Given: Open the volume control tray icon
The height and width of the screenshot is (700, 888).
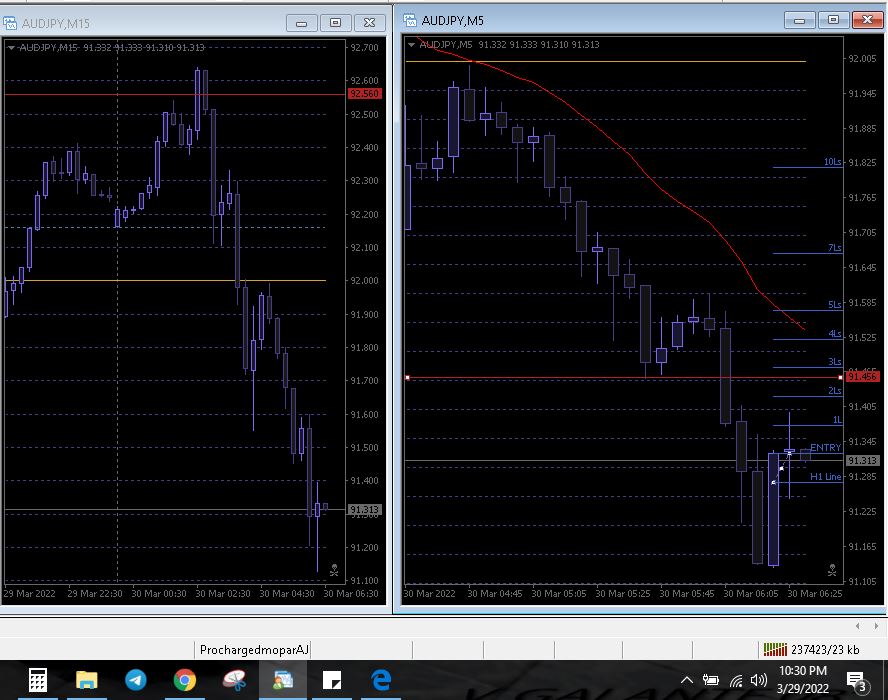Looking at the screenshot, I should (x=758, y=680).
